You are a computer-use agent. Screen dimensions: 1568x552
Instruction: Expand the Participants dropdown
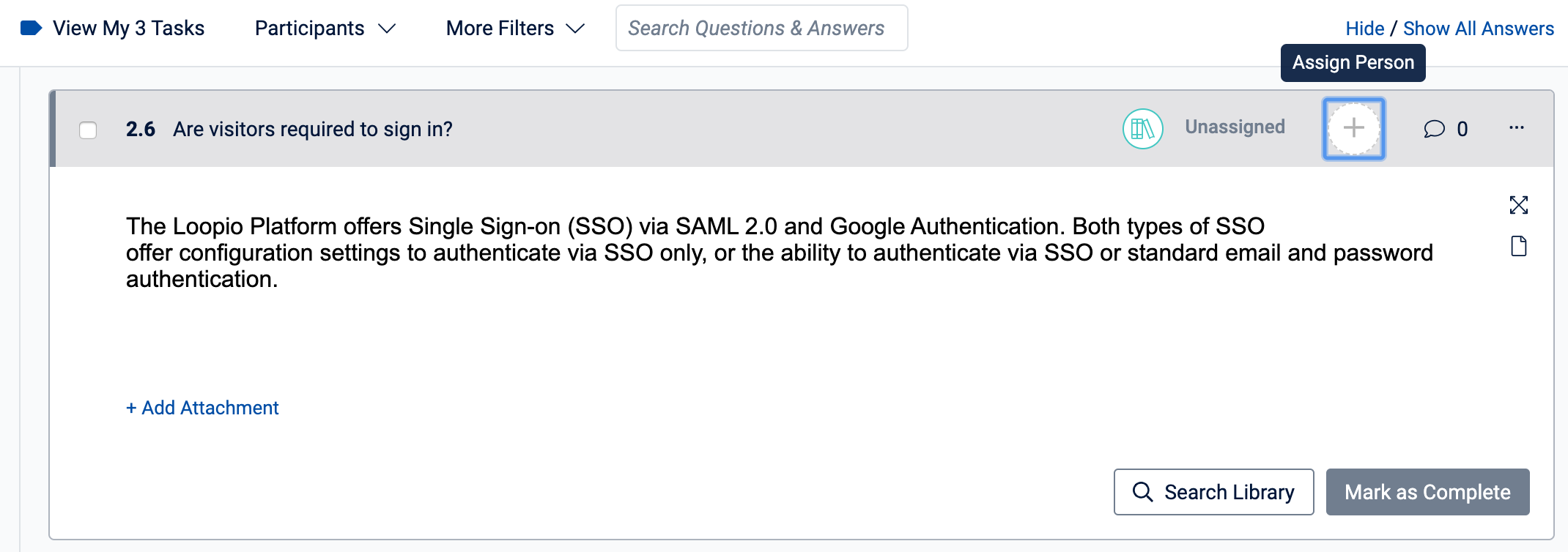point(325,29)
